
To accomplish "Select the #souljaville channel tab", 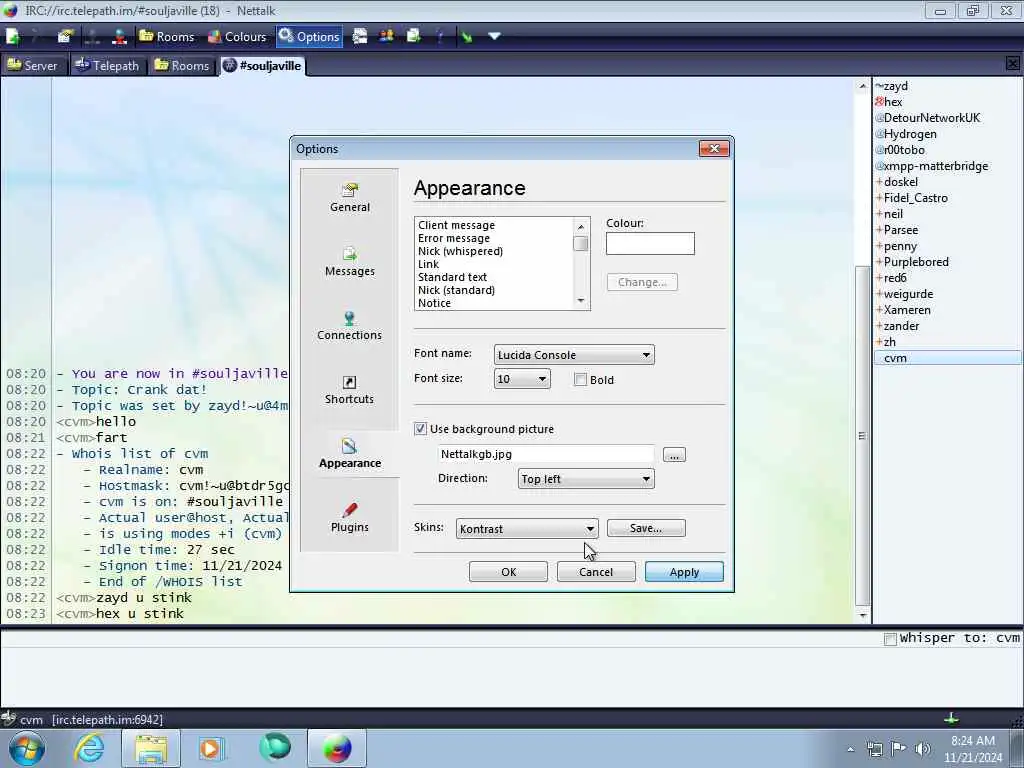I will coord(262,65).
